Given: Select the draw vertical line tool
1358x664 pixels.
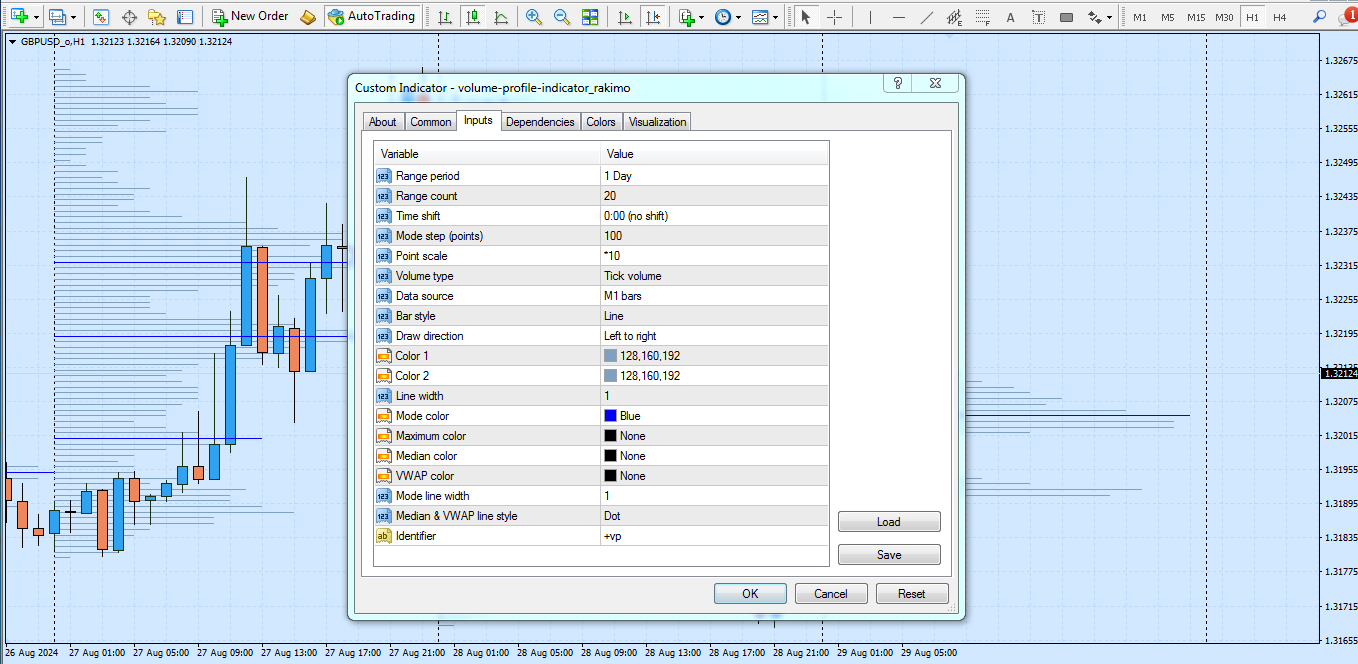Looking at the screenshot, I should (870, 17).
